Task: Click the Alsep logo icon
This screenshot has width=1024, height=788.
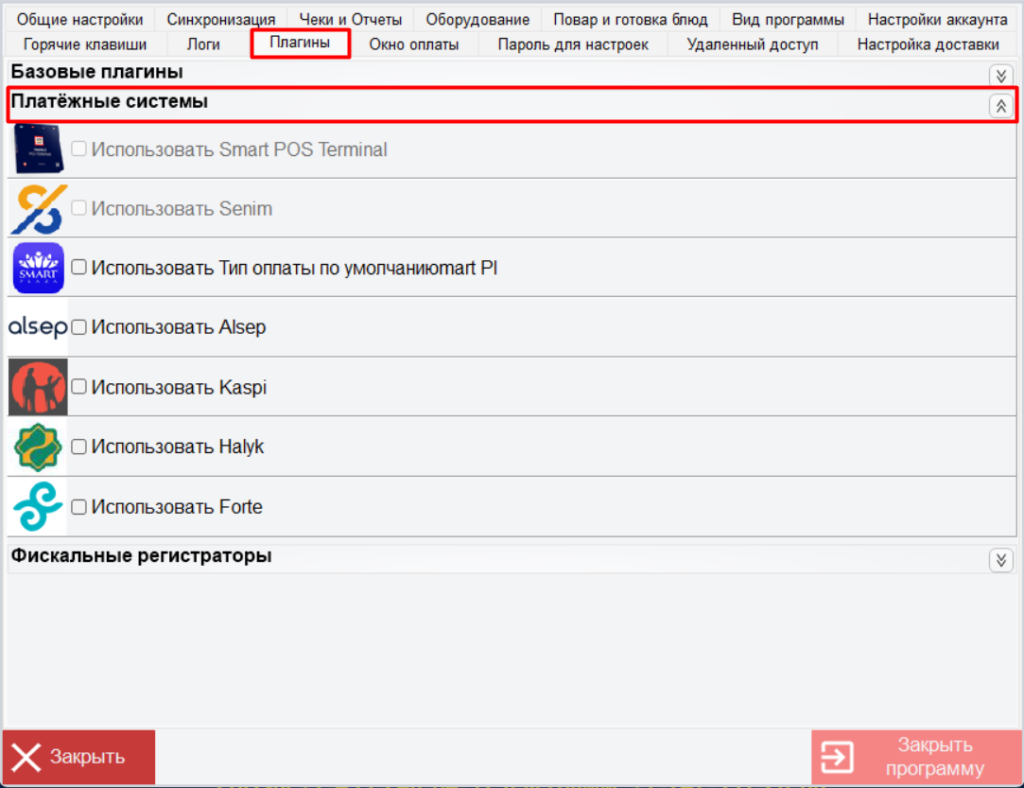Action: [38, 327]
